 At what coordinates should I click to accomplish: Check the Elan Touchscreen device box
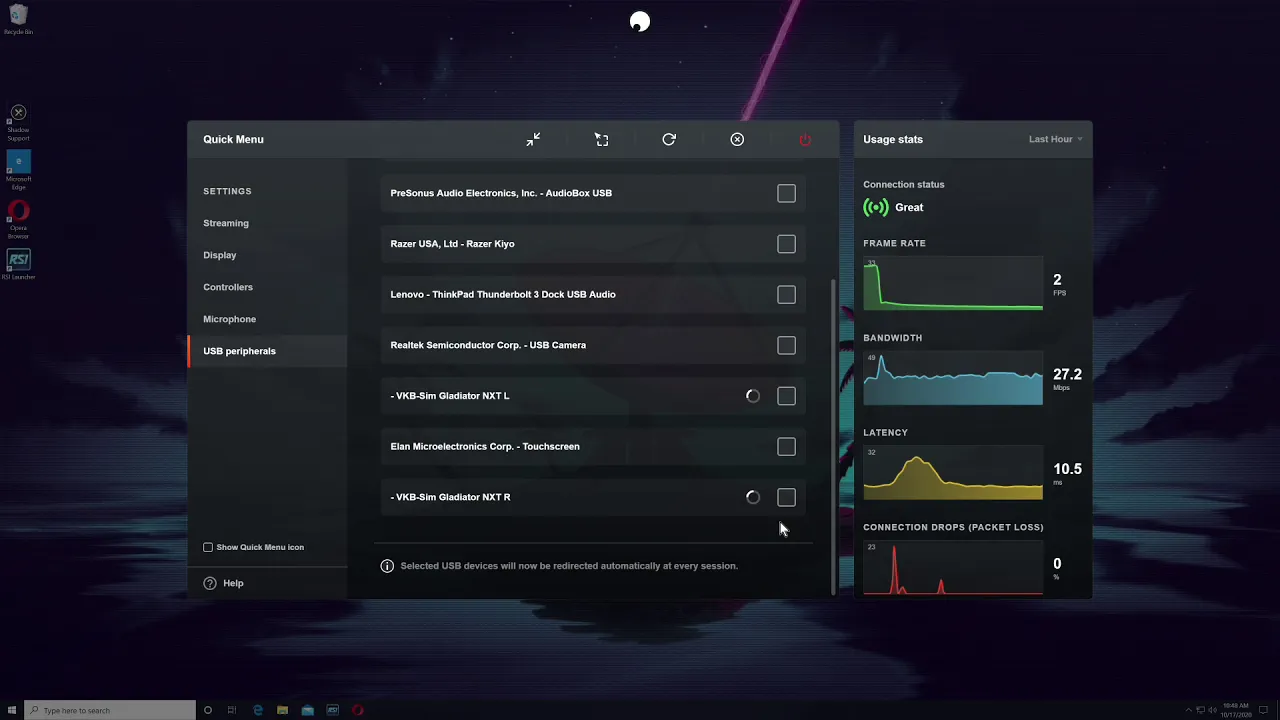pos(786,446)
